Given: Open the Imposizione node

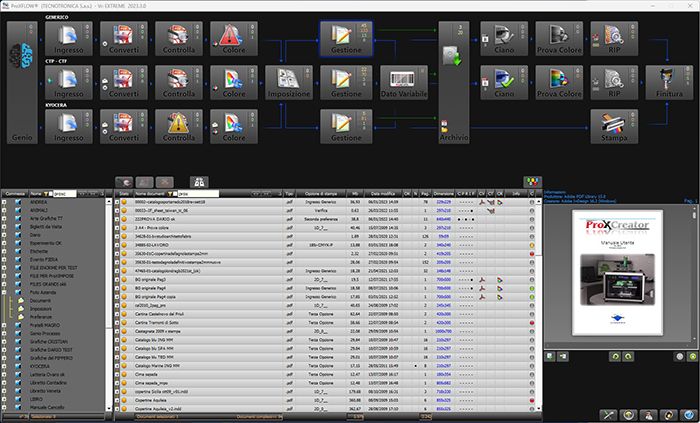Looking at the screenshot, I should pos(289,83).
